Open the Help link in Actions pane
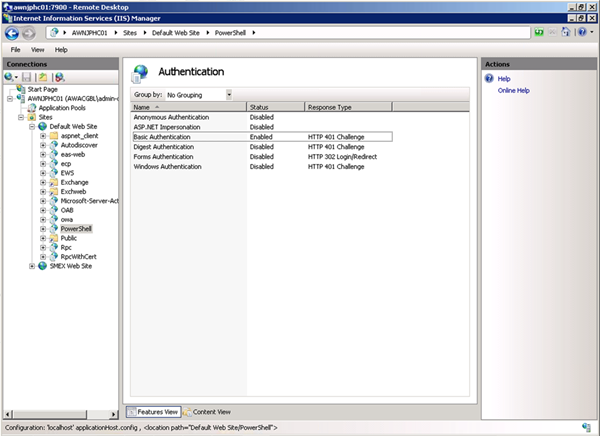This screenshot has height=436, width=600. tap(504, 79)
